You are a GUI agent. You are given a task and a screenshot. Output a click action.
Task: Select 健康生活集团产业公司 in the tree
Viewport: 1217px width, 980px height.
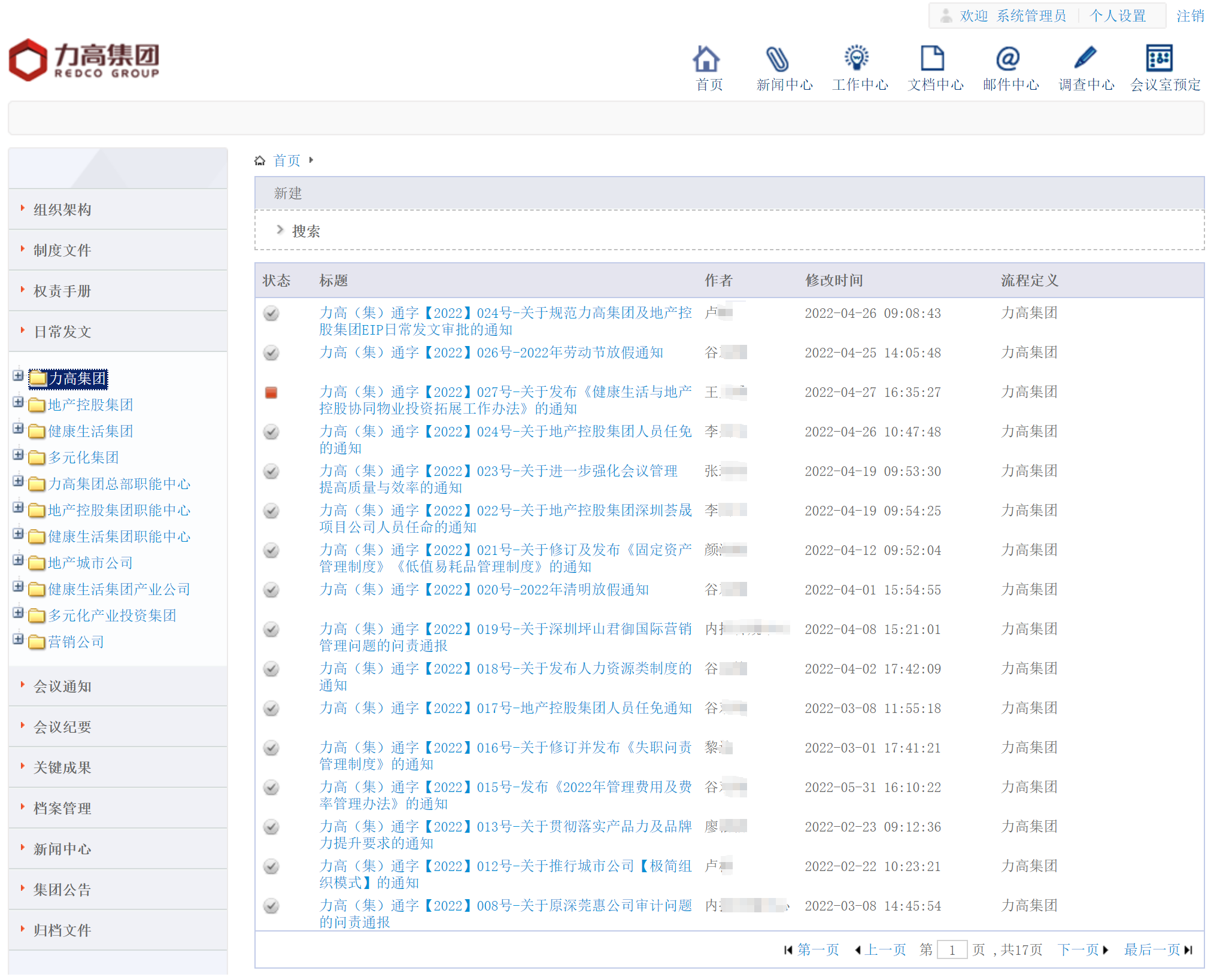click(x=119, y=590)
